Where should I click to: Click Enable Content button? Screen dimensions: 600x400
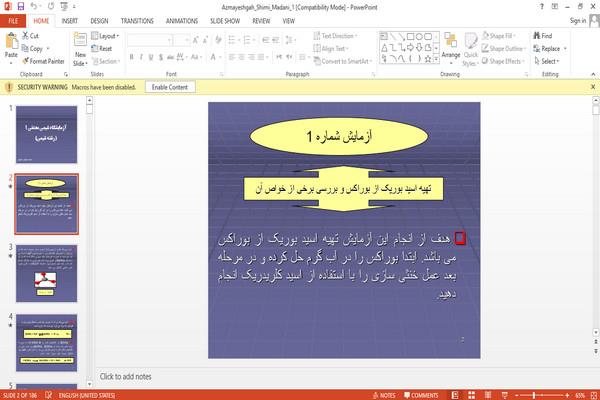(x=170, y=87)
